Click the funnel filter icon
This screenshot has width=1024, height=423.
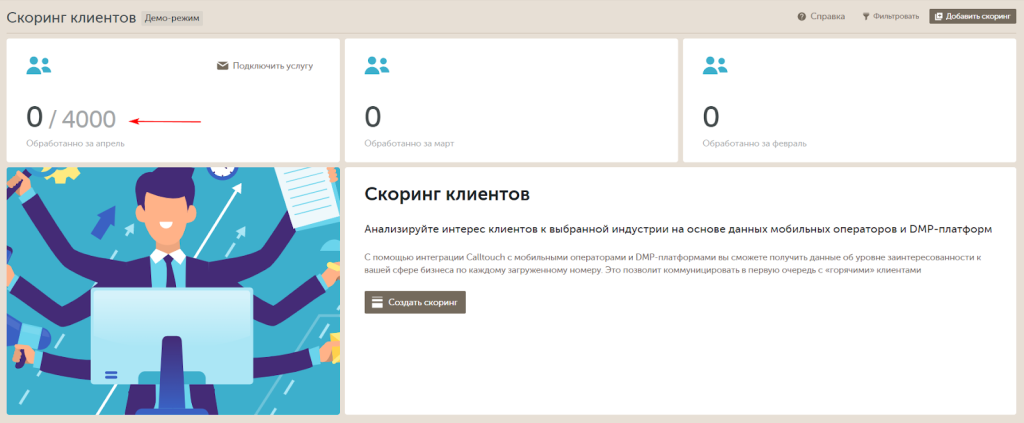[866, 16]
